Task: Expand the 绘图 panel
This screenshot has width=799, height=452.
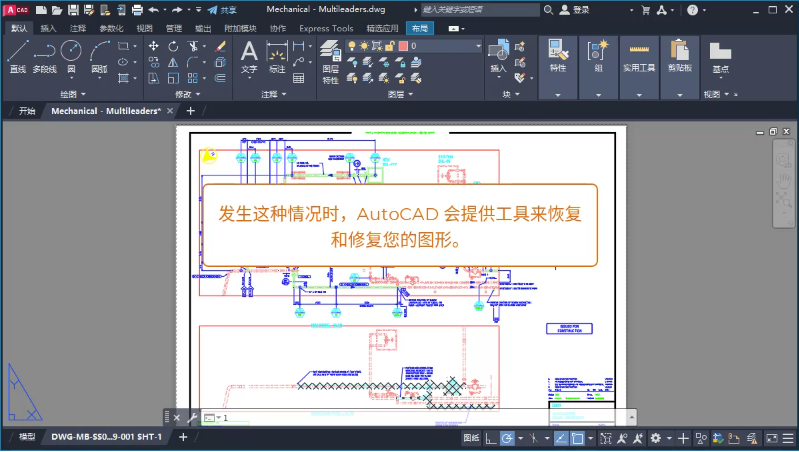Action: pyautogui.click(x=73, y=94)
